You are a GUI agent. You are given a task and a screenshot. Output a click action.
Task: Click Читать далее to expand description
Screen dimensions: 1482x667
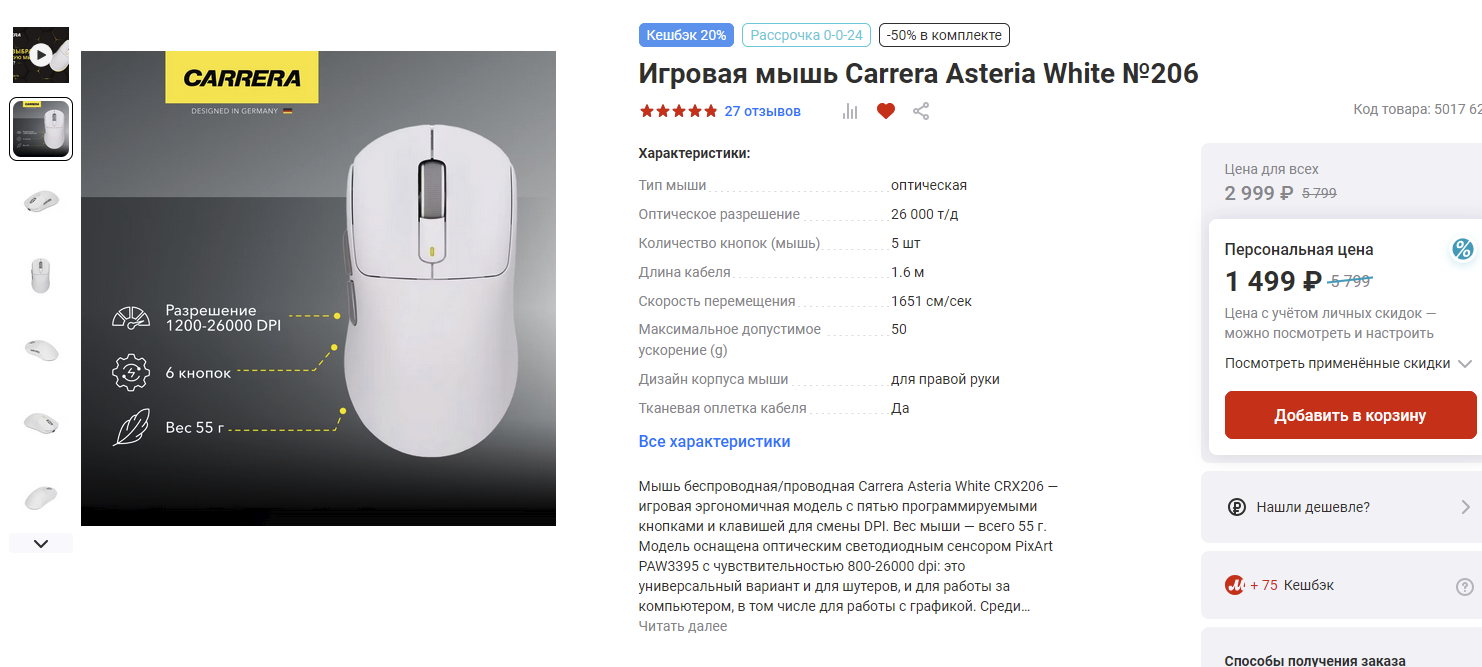pyautogui.click(x=683, y=626)
